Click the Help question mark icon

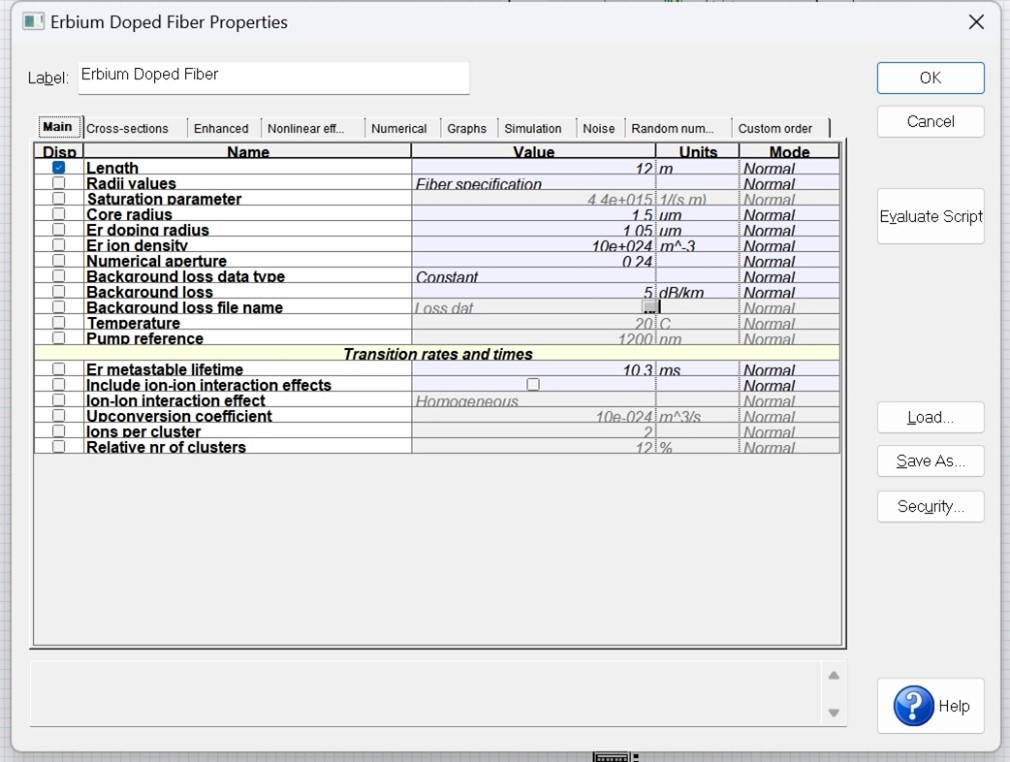click(x=913, y=706)
